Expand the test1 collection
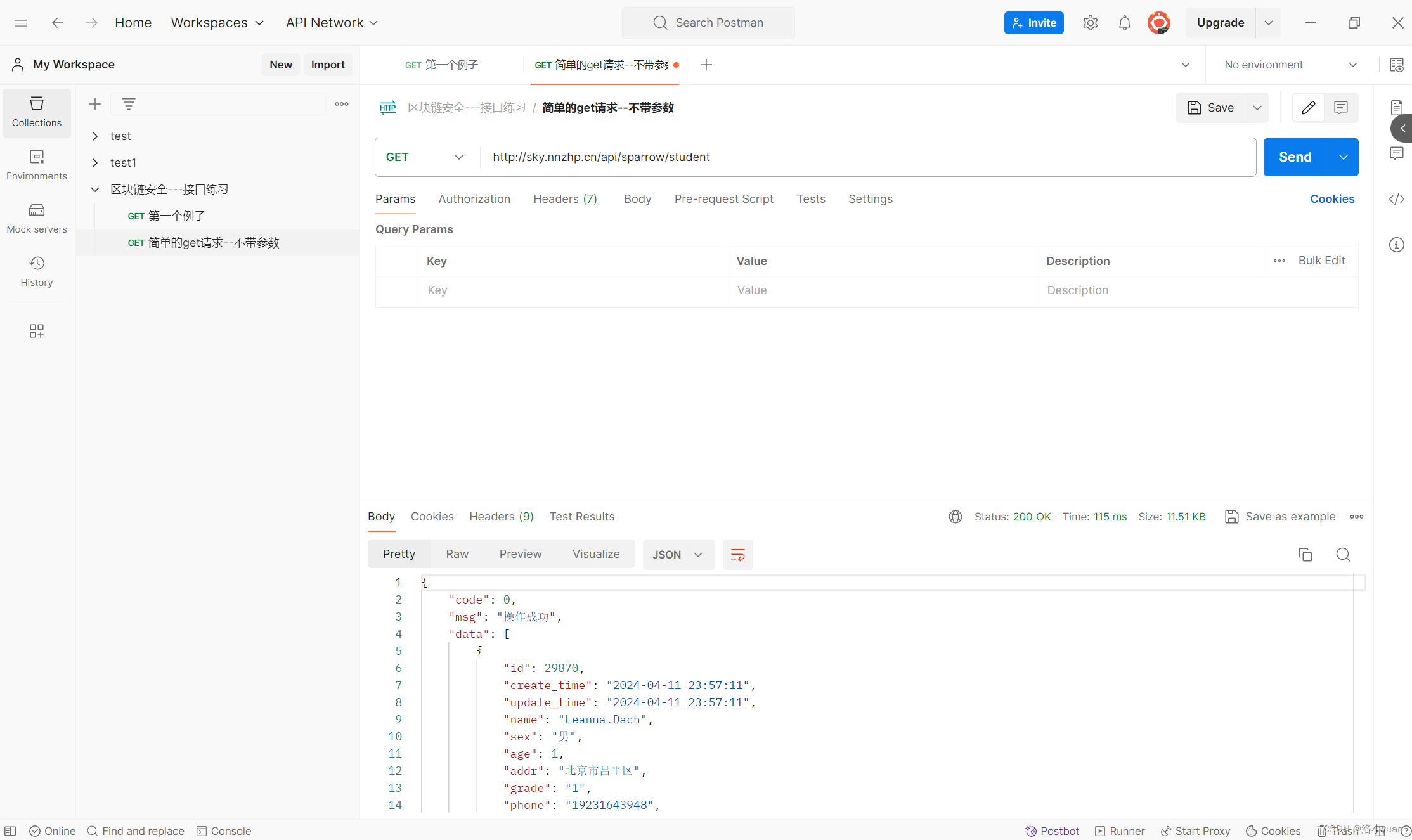Image resolution: width=1412 pixels, height=840 pixels. tap(95, 163)
